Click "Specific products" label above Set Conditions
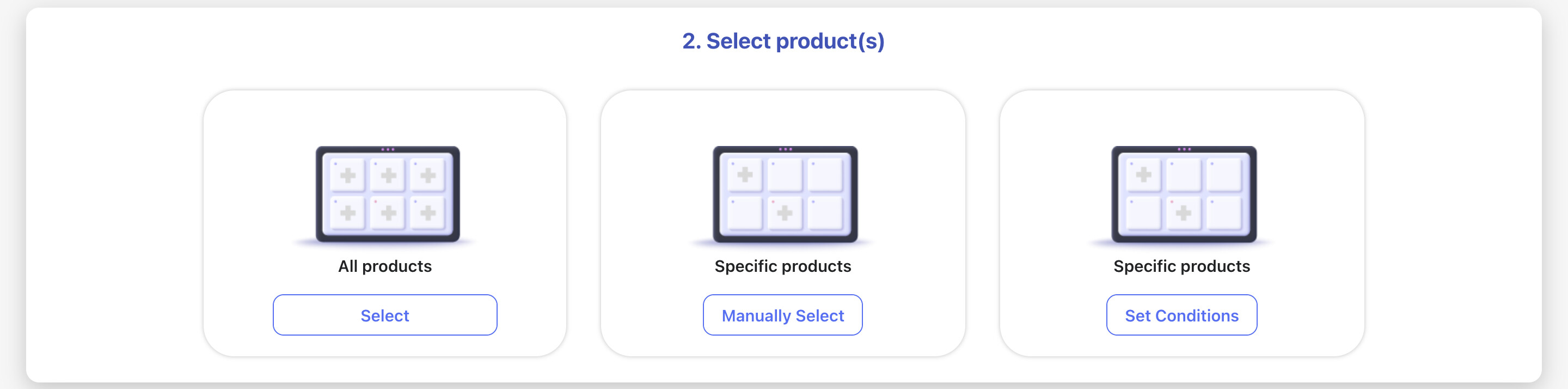Screen dimensions: 1568x389 tap(1181, 266)
